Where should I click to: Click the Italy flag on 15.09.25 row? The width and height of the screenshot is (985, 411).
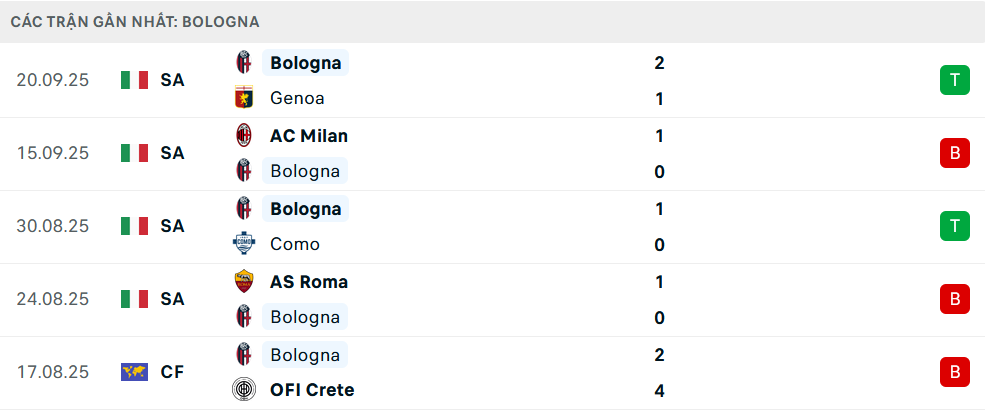coord(134,153)
